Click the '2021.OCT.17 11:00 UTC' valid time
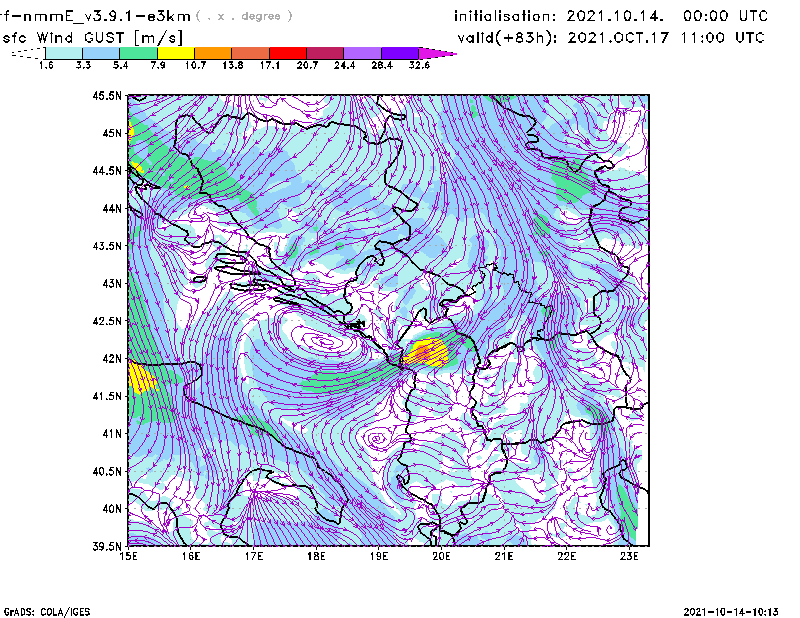 666,38
